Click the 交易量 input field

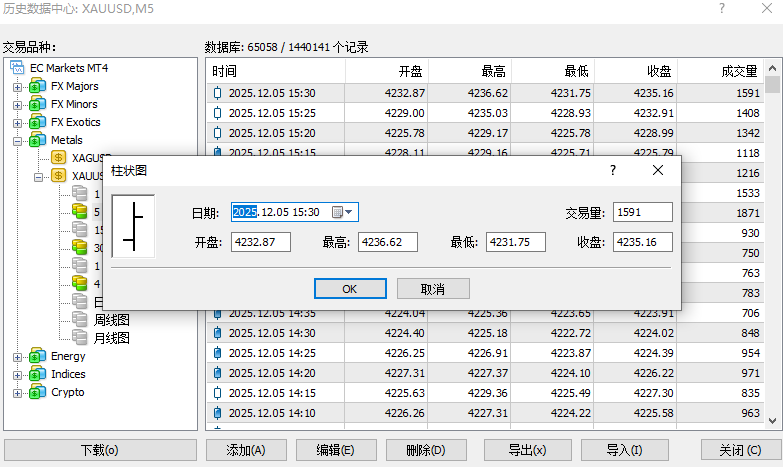tap(643, 212)
